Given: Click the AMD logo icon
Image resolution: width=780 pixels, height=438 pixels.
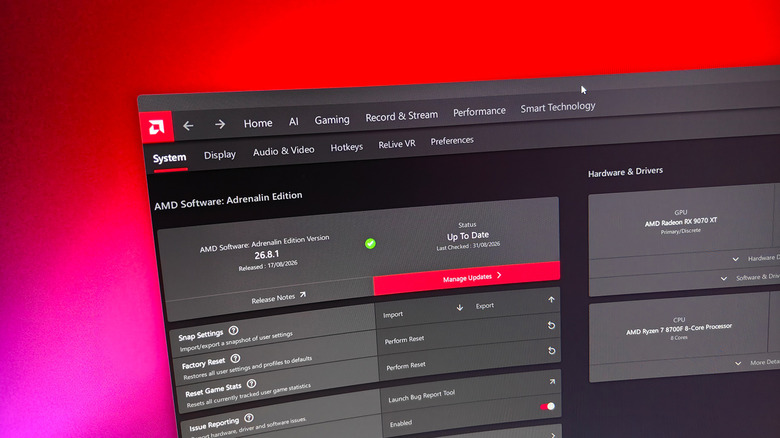Looking at the screenshot, I should pyautogui.click(x=157, y=127).
